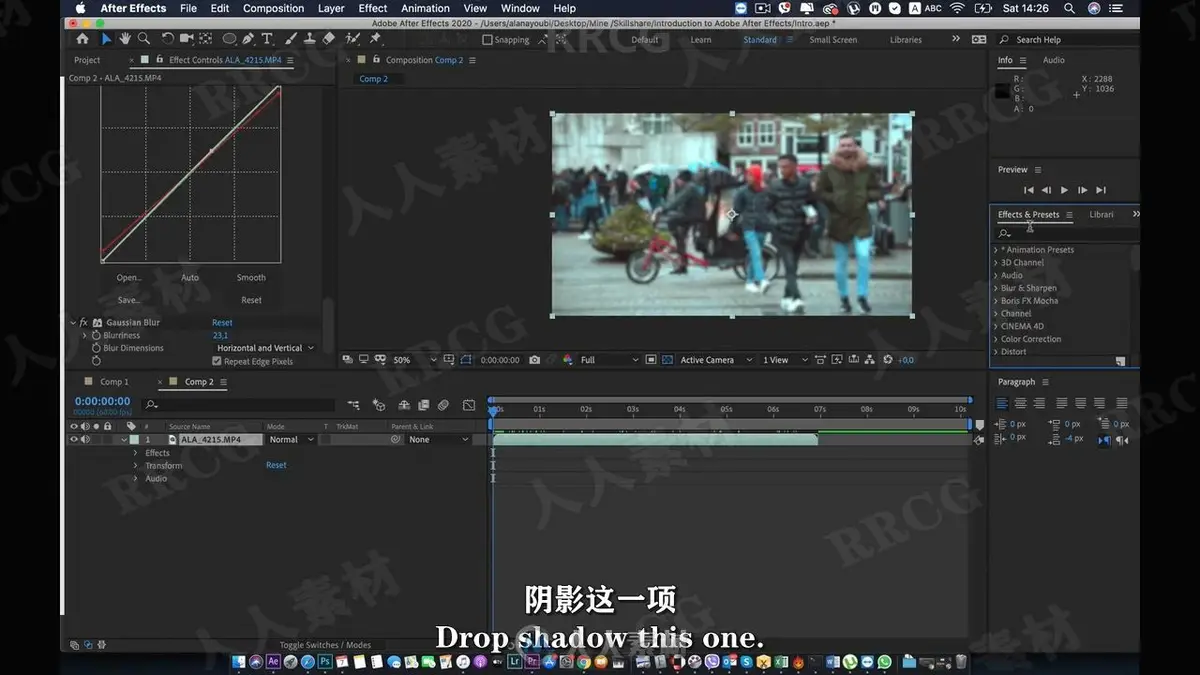Switch to the Audio panel tab
Viewport: 1200px width, 675px height.
pyautogui.click(x=1054, y=60)
